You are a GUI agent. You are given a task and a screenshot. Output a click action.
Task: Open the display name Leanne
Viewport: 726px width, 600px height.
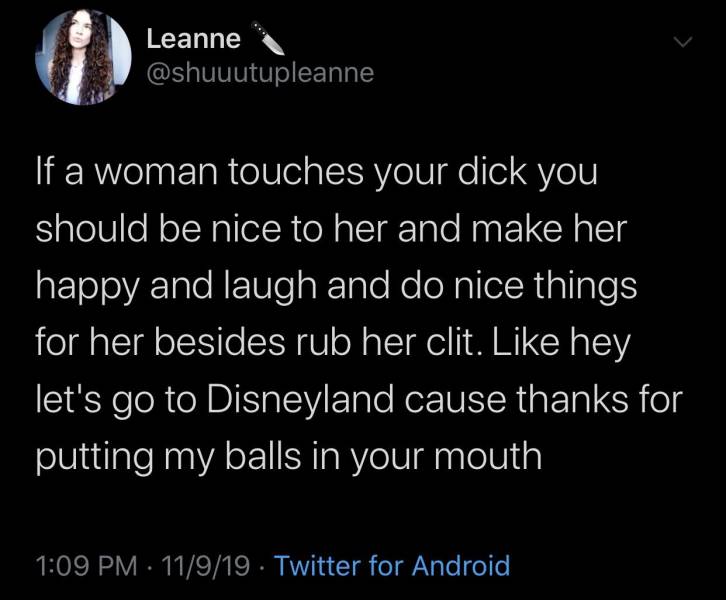coord(193,40)
